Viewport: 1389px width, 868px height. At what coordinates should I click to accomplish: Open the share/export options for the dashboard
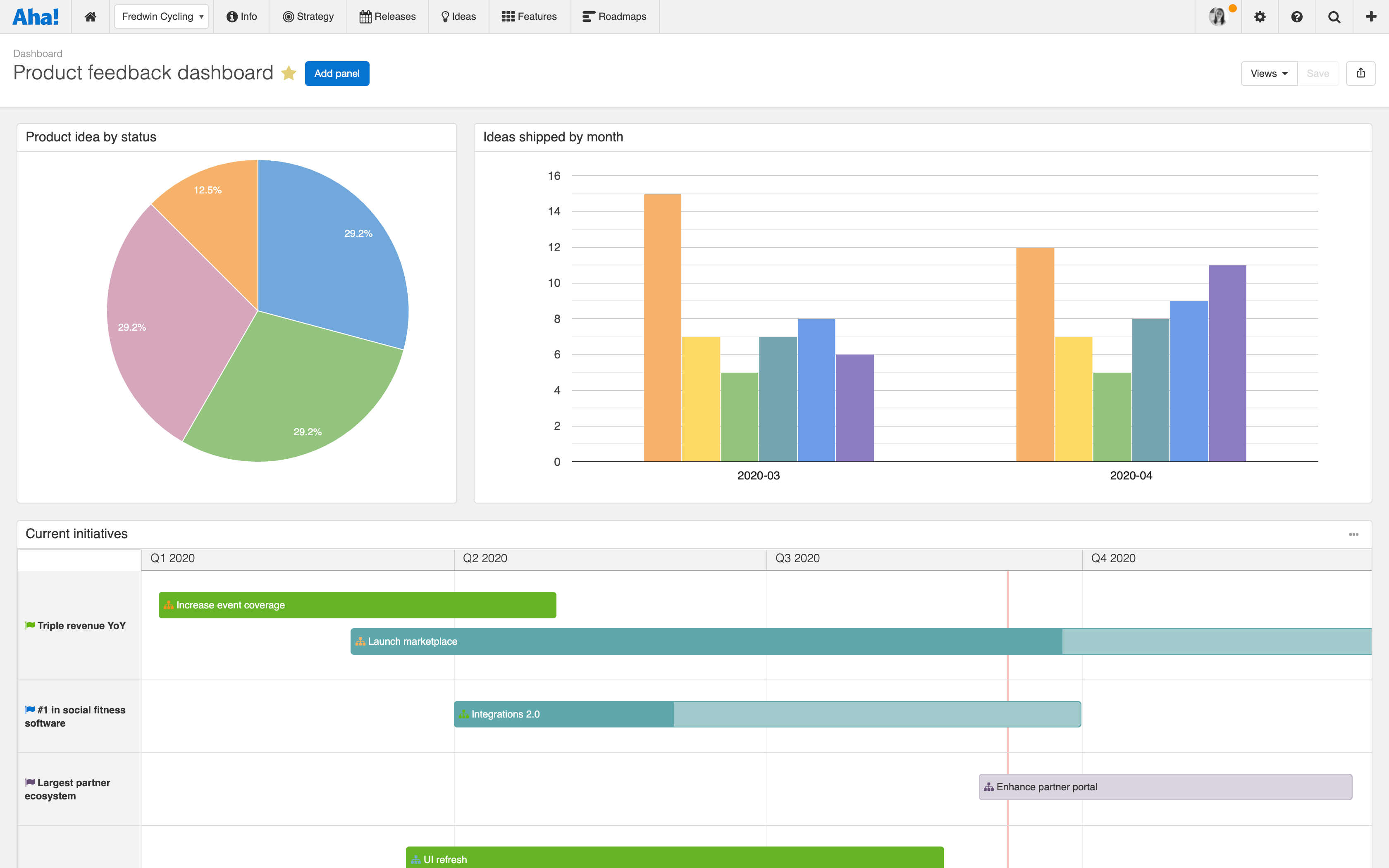point(1361,73)
